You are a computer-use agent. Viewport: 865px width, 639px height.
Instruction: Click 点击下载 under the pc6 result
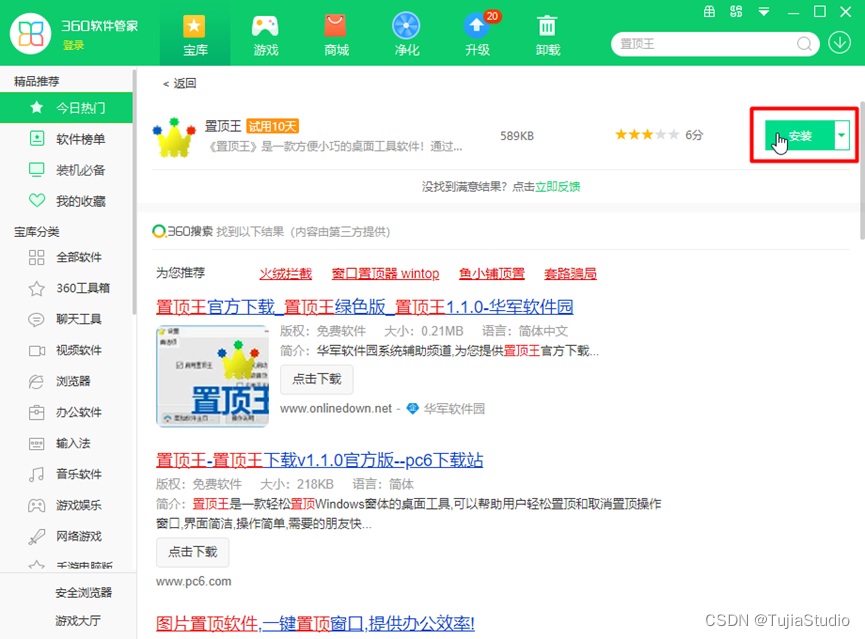click(193, 552)
